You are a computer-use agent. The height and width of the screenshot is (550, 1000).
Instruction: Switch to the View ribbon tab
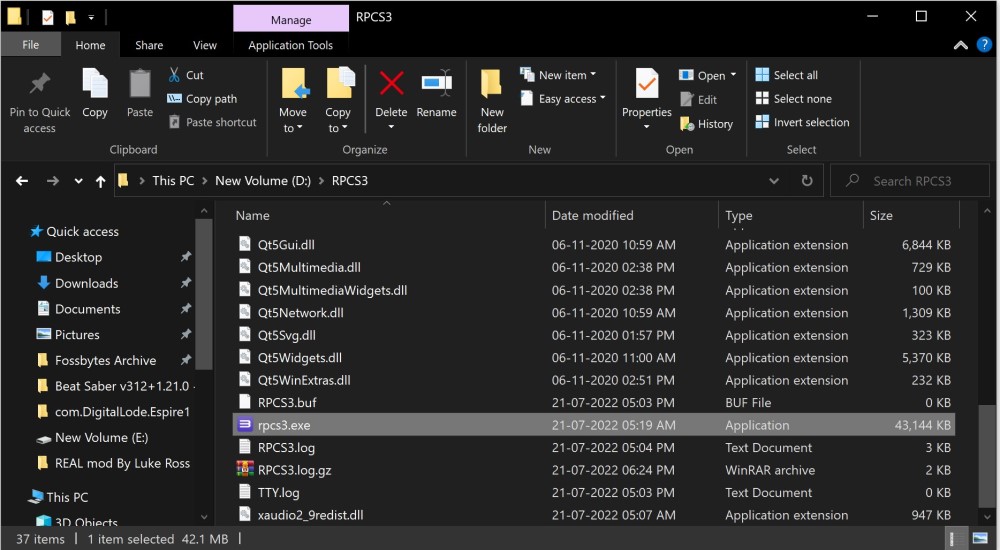click(x=205, y=45)
